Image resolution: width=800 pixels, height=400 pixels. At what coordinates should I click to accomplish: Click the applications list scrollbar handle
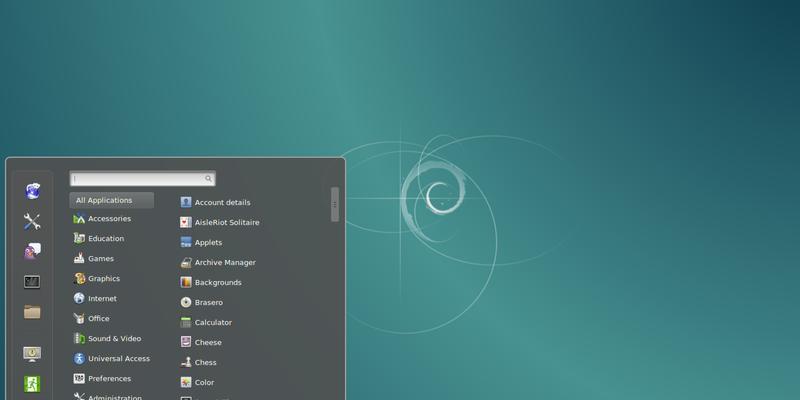335,204
